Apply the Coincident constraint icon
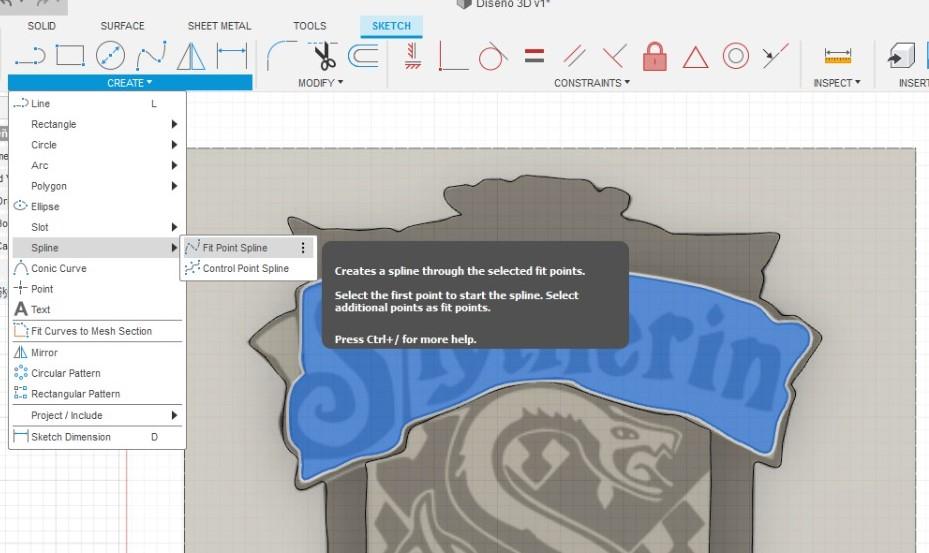 [x=453, y=56]
